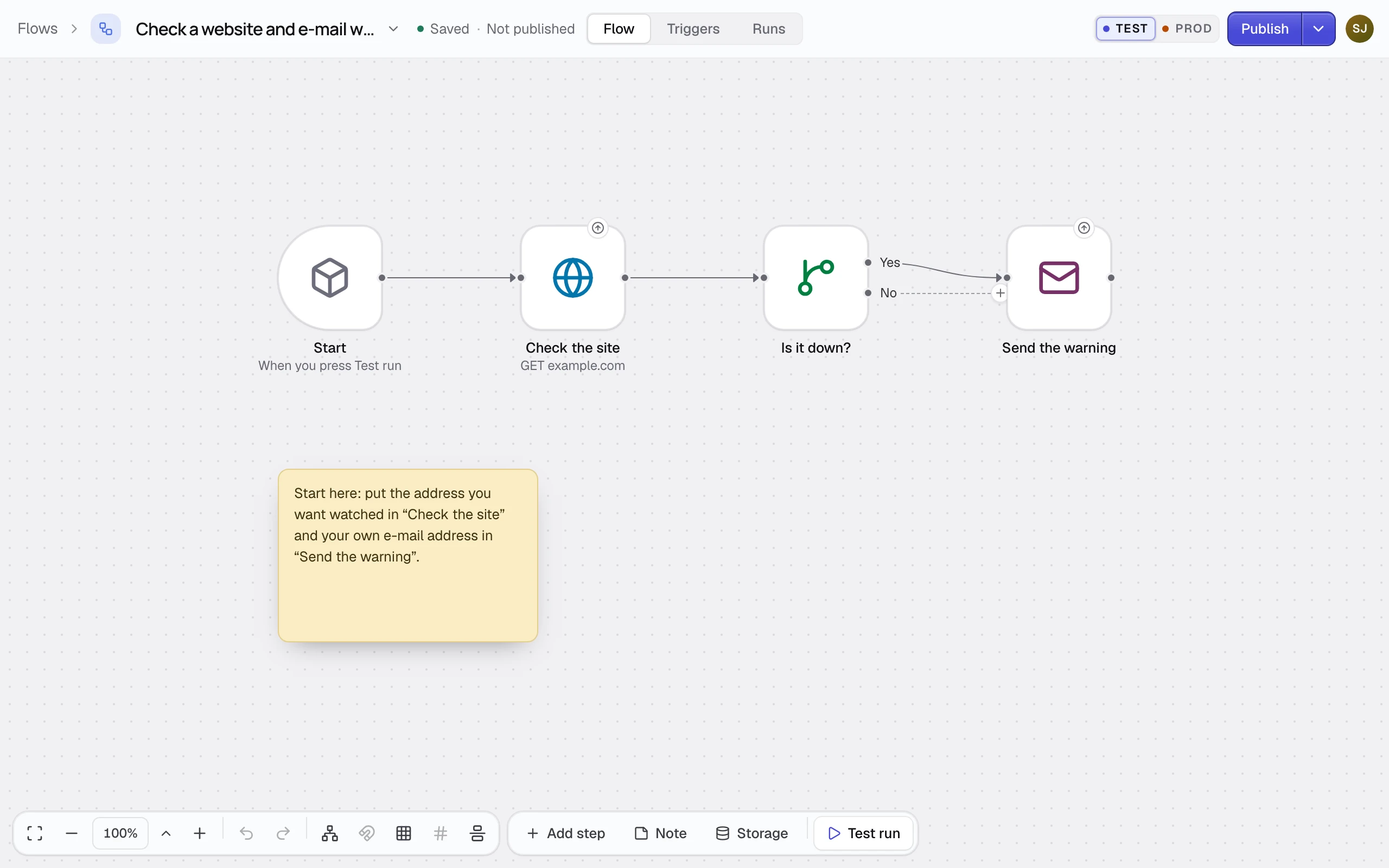Add a Note to canvas
This screenshot has height=868, width=1389.
(661, 833)
